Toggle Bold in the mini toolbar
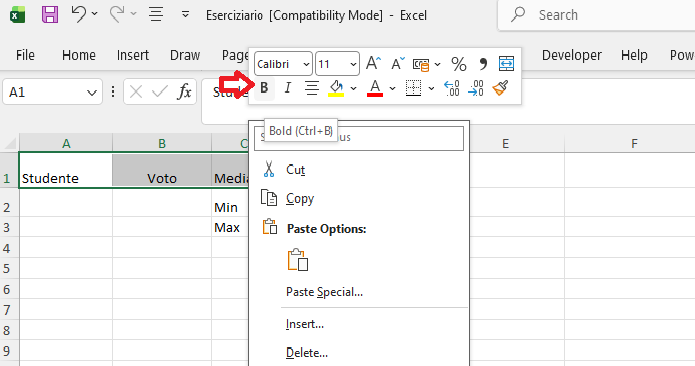Image resolution: width=695 pixels, height=366 pixels. coord(264,88)
